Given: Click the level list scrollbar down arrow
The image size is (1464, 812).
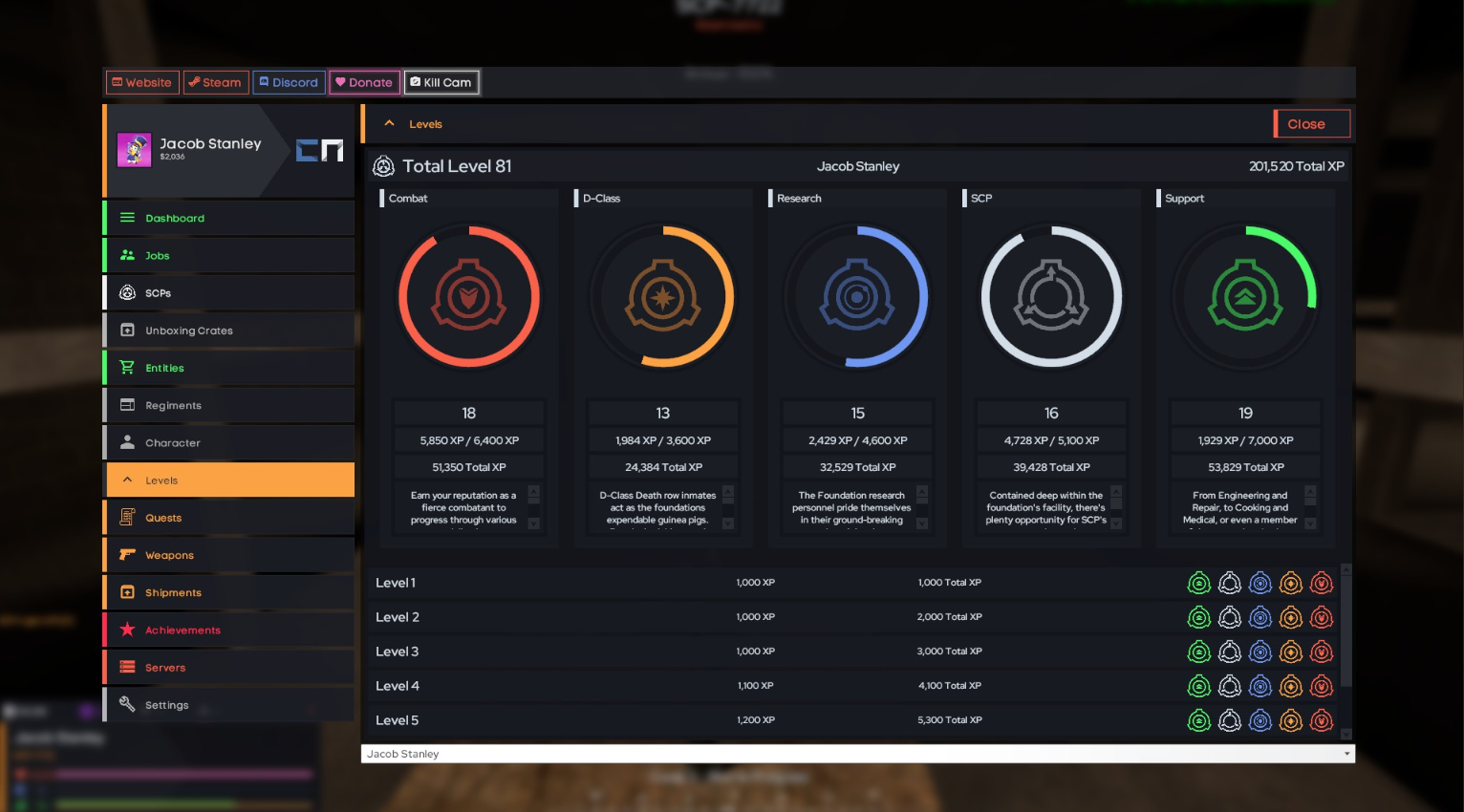Looking at the screenshot, I should pyautogui.click(x=1346, y=734).
